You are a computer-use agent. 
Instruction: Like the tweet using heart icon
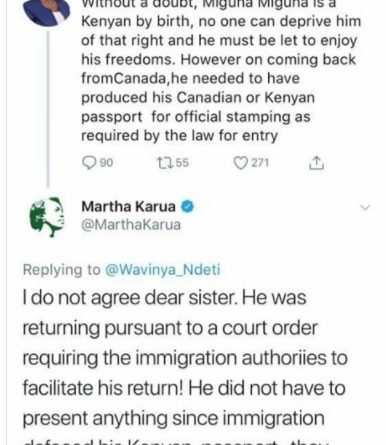coord(240,163)
